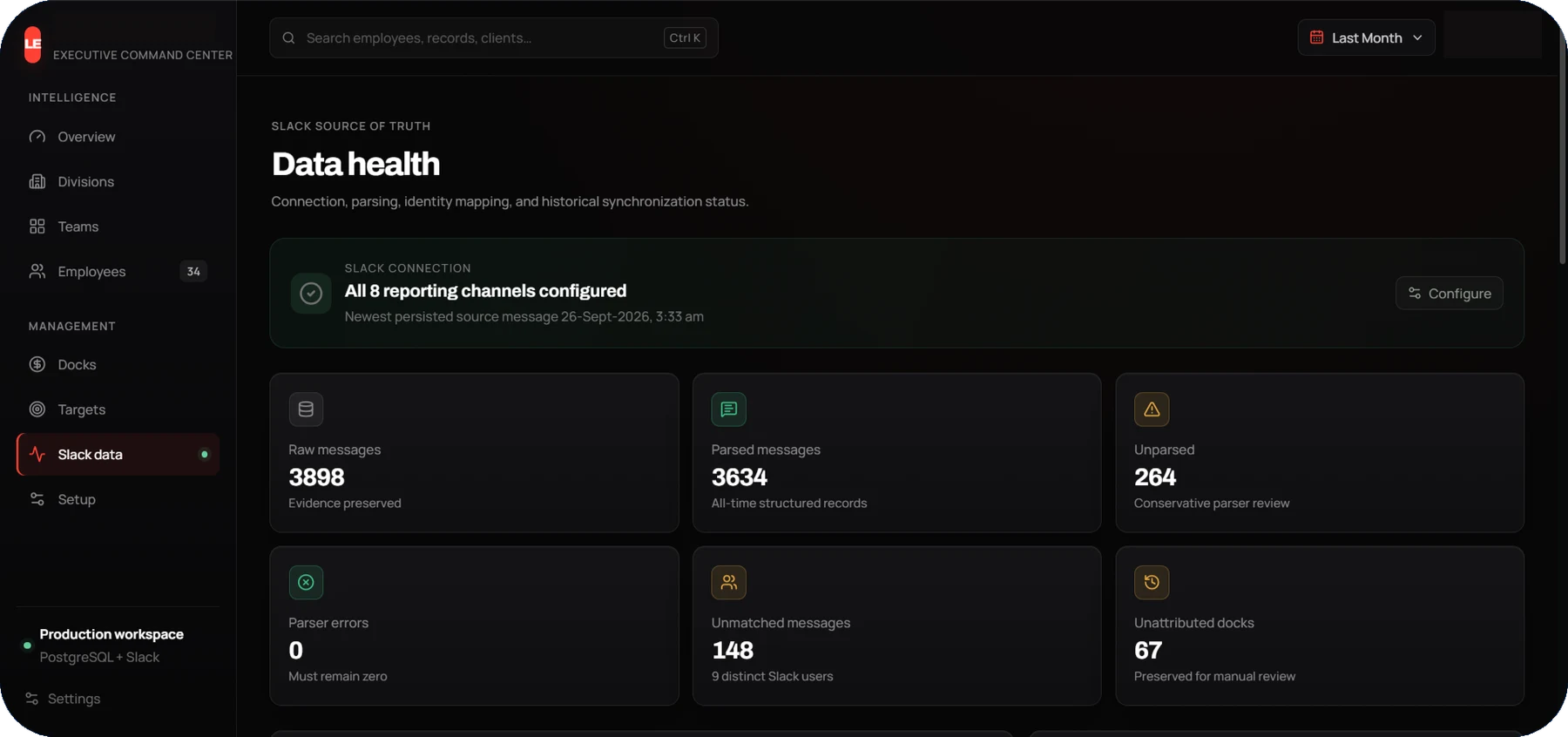The image size is (1568, 737).
Task: Select Employees in the sidebar
Action: pos(118,272)
